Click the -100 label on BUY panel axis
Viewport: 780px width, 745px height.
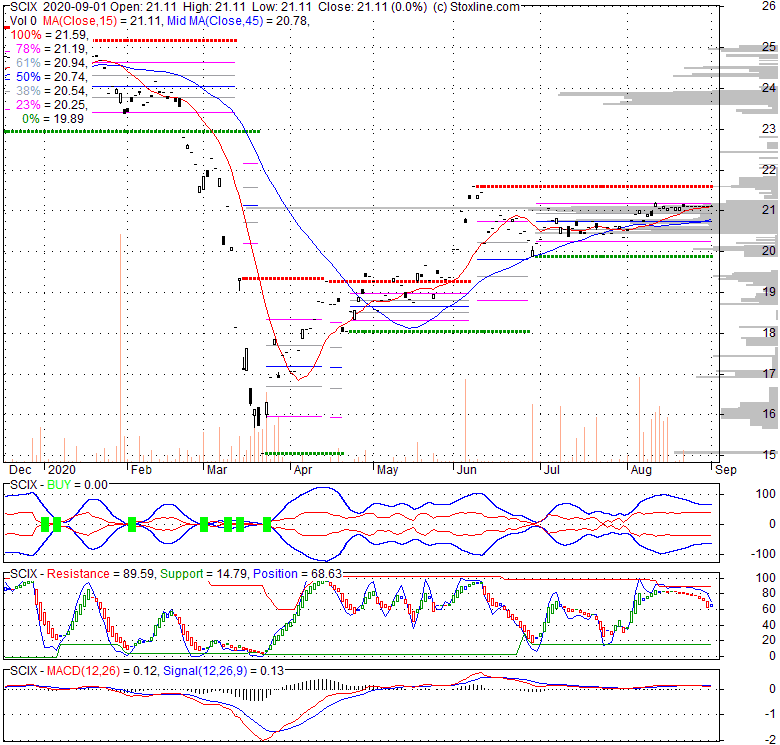click(x=763, y=554)
